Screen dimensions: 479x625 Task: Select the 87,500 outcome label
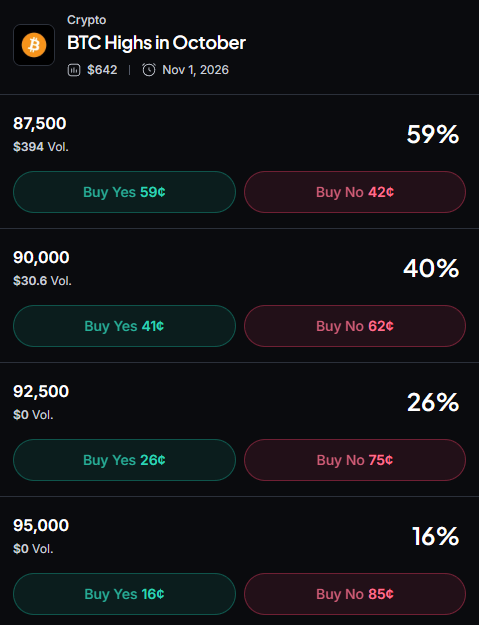point(40,124)
